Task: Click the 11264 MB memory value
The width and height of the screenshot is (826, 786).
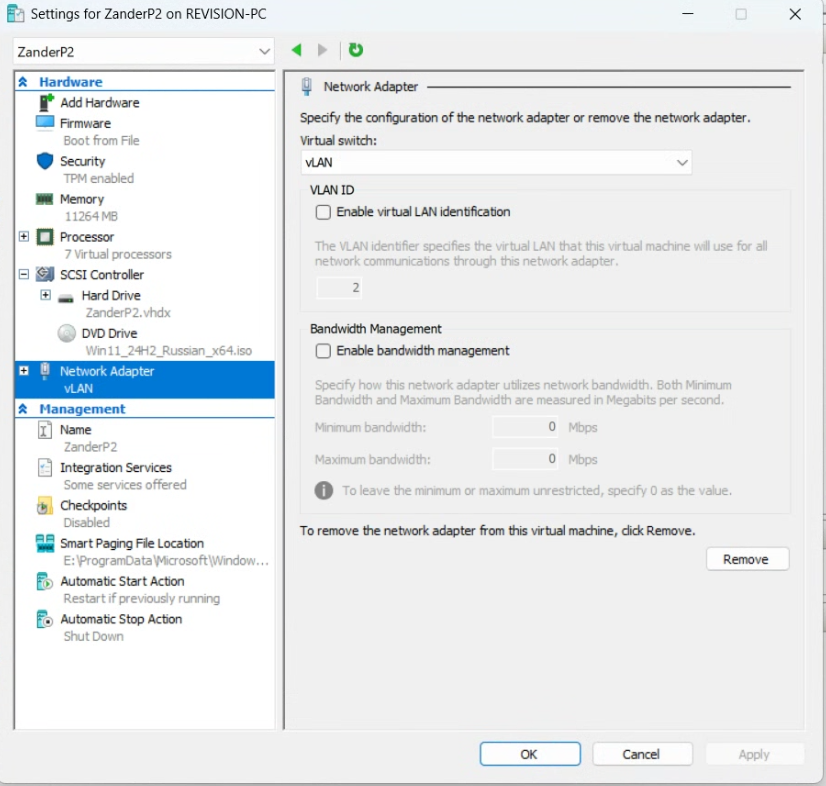Action: [91, 217]
